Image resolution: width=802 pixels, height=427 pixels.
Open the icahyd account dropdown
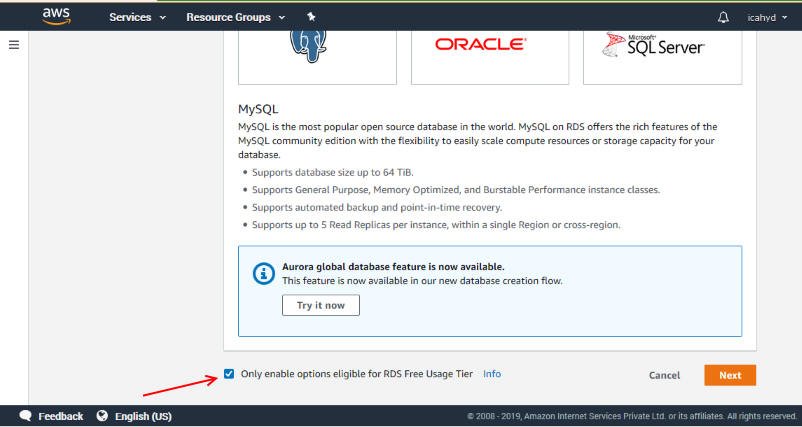pos(767,18)
